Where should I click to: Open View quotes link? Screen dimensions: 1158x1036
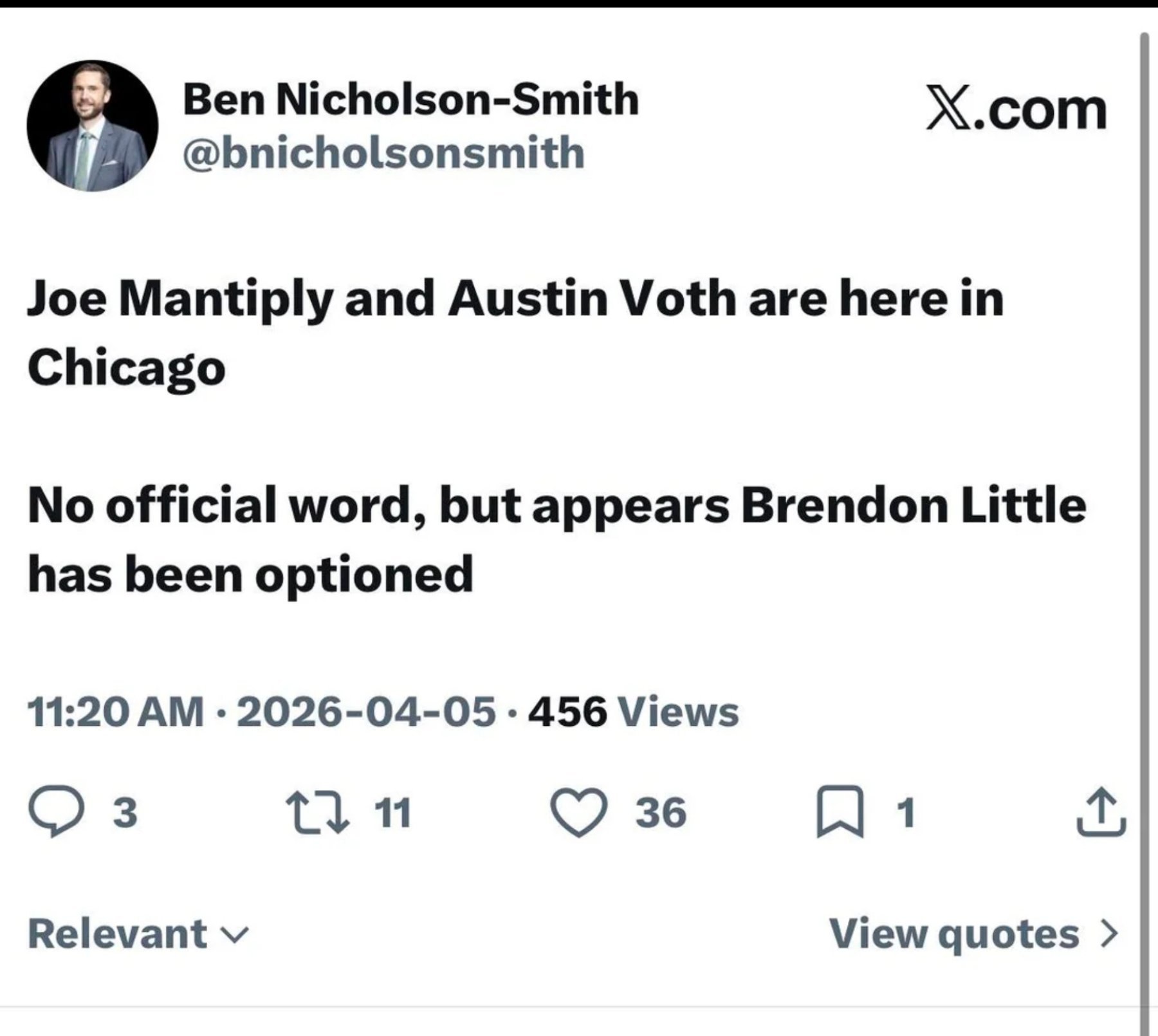[953, 934]
